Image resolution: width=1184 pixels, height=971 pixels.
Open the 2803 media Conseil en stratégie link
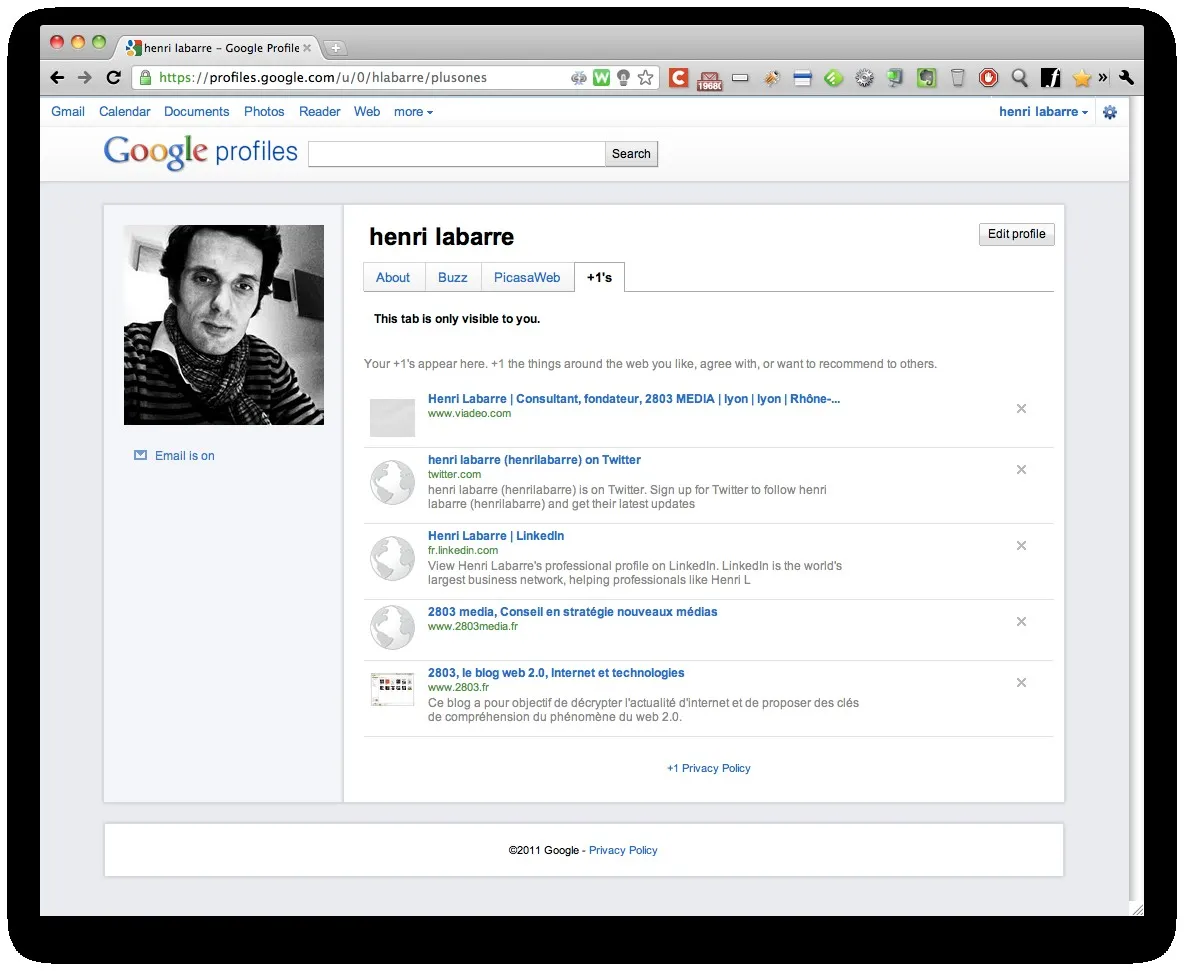tap(572, 612)
